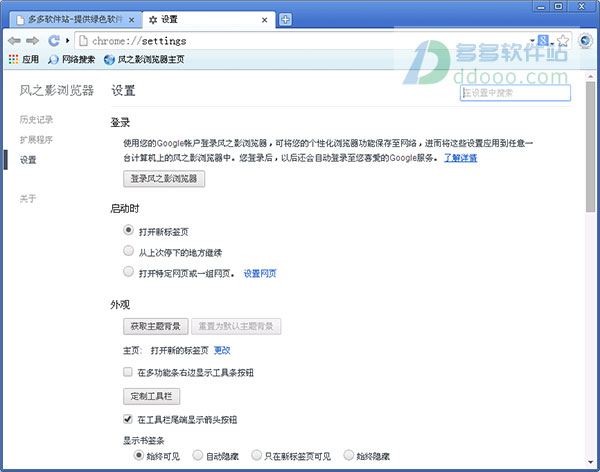Maximize the browser window
Screen dimensions: 600x472
[559, 7]
